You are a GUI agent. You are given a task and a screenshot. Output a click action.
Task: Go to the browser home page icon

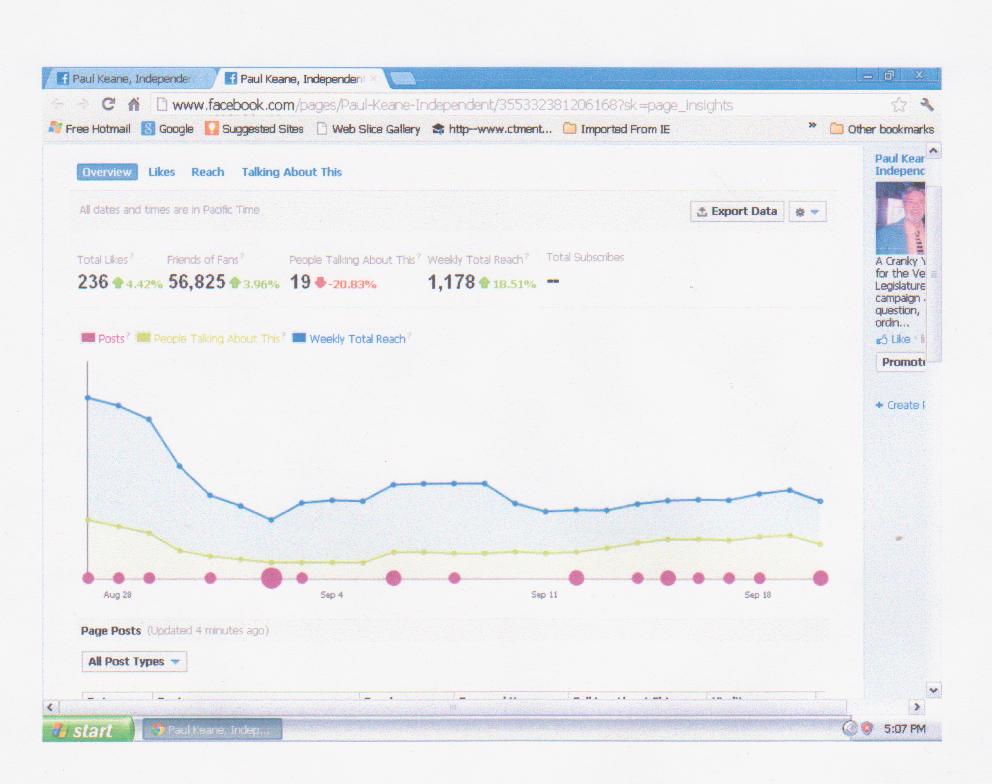(x=133, y=104)
